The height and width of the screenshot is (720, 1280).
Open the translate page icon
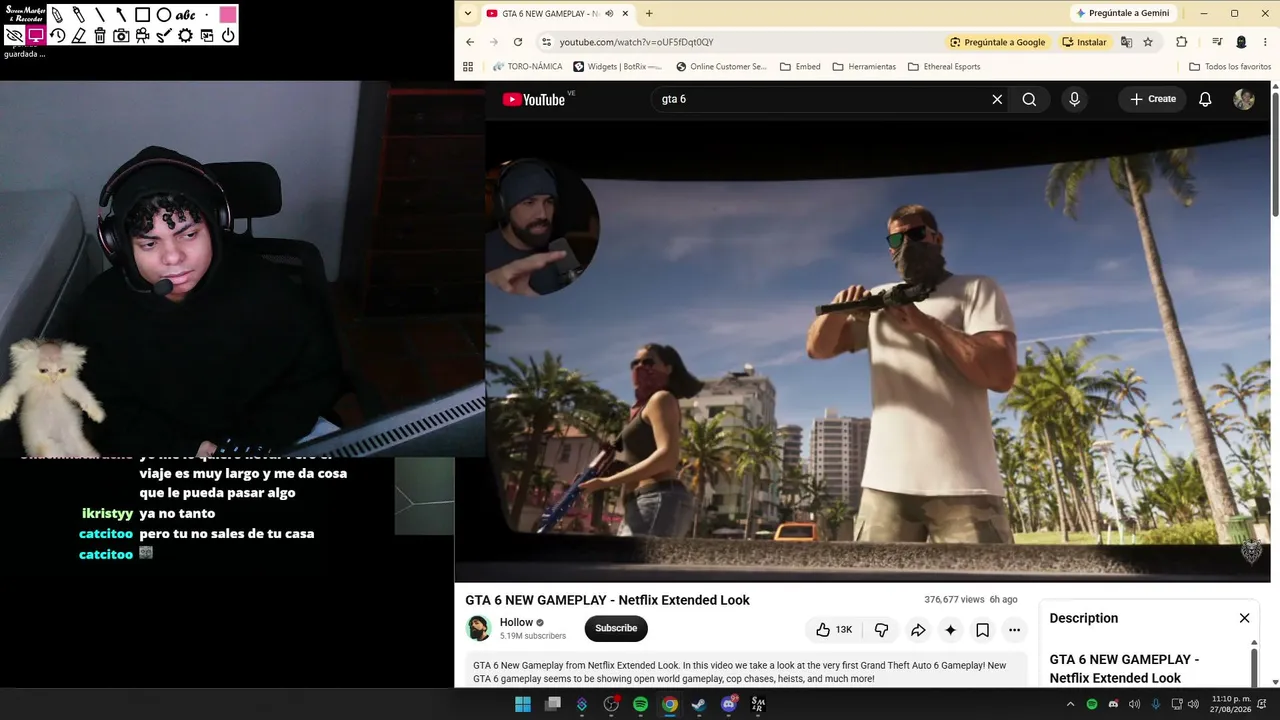(x=1127, y=42)
